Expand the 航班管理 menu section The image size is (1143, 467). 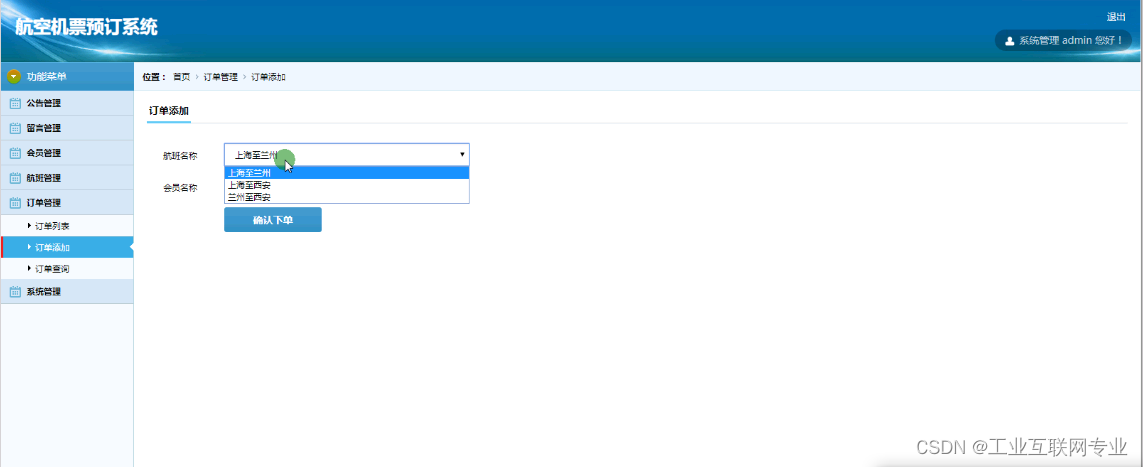[x=67, y=178]
